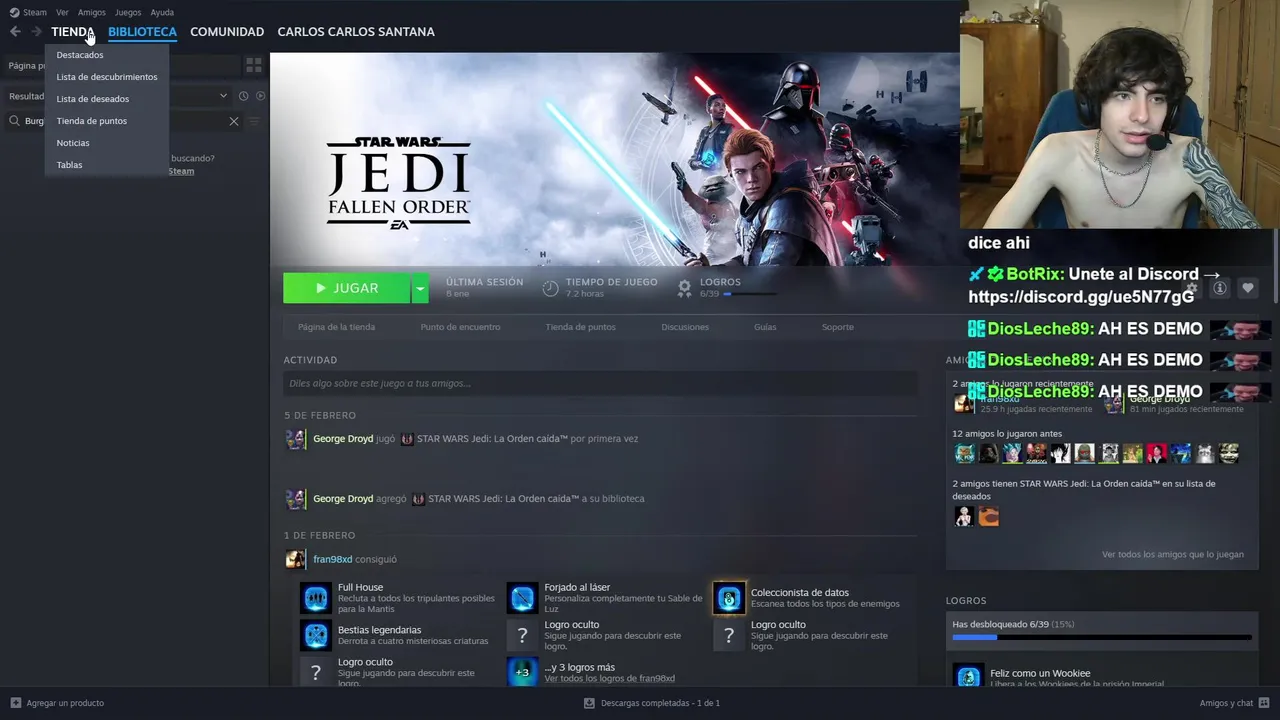Click the Logros gear badge icon

[x=684, y=288]
